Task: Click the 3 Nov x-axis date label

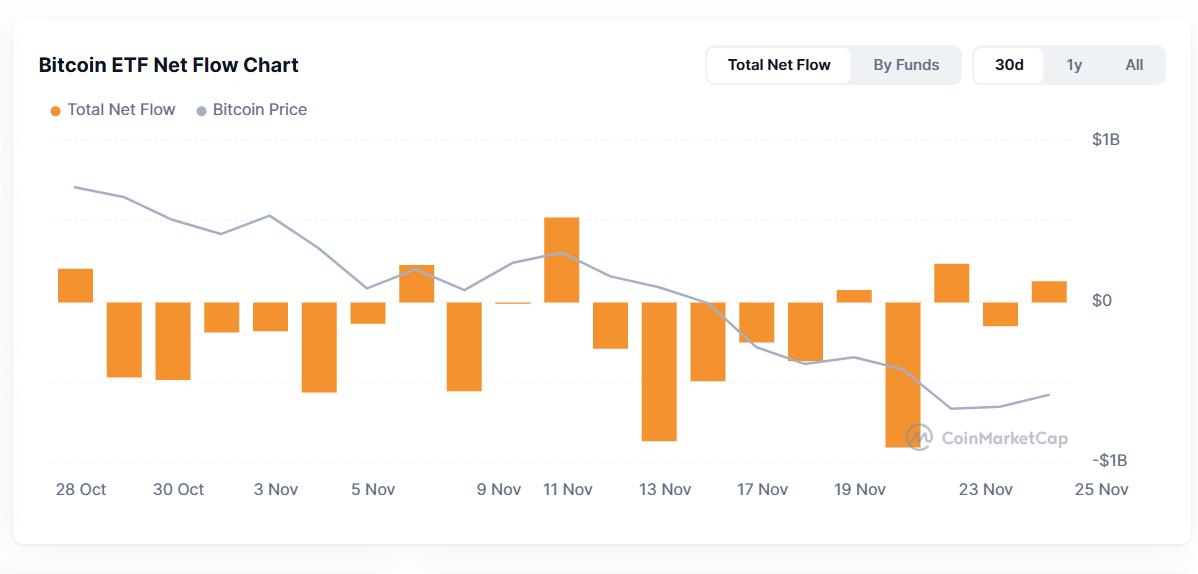Action: click(x=276, y=489)
